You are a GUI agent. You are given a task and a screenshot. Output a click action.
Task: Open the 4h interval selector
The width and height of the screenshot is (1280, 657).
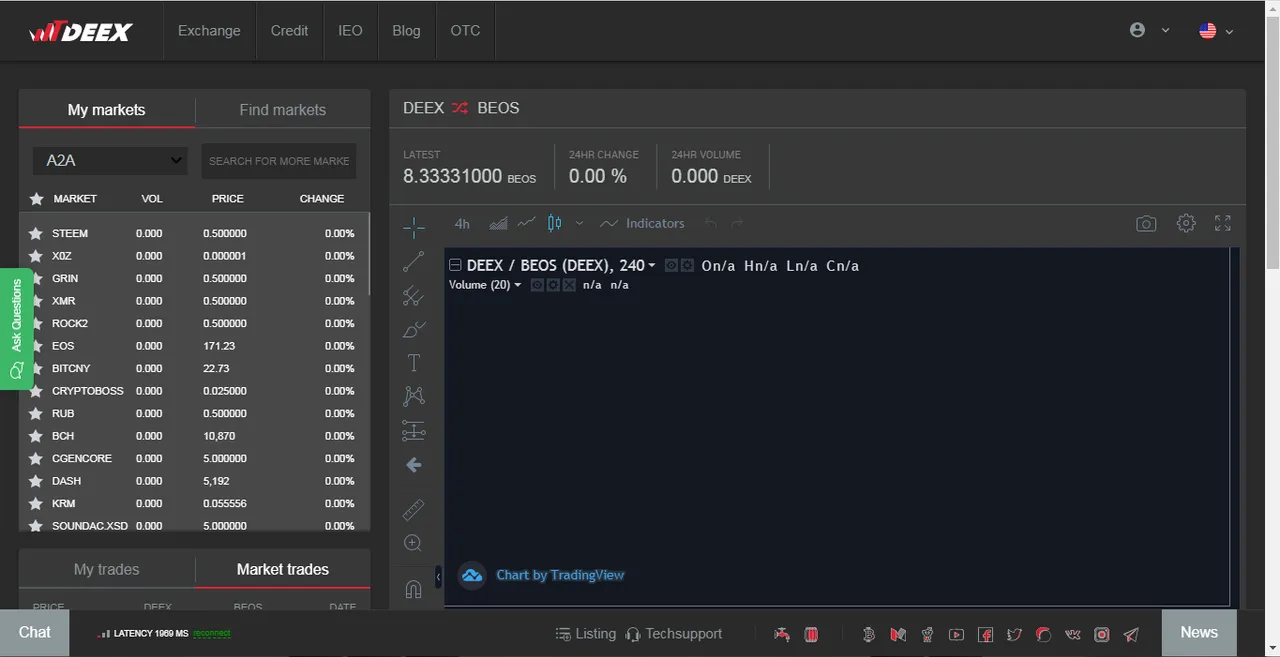[x=462, y=223]
